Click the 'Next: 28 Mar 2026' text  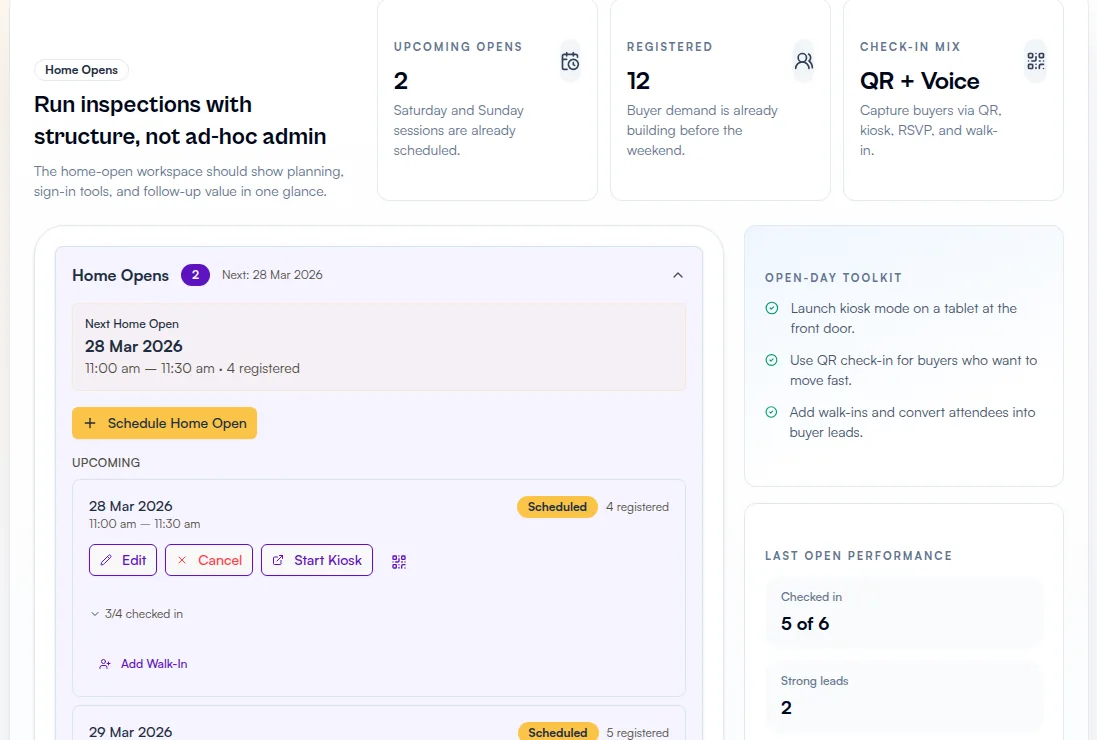pos(272,275)
